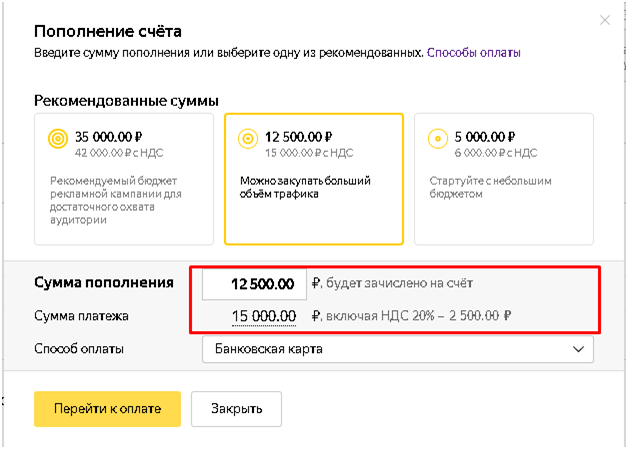The image size is (628, 449).
Task: Click the 35 000.00 ₽ amount text
Action: pyautogui.click(x=109, y=137)
